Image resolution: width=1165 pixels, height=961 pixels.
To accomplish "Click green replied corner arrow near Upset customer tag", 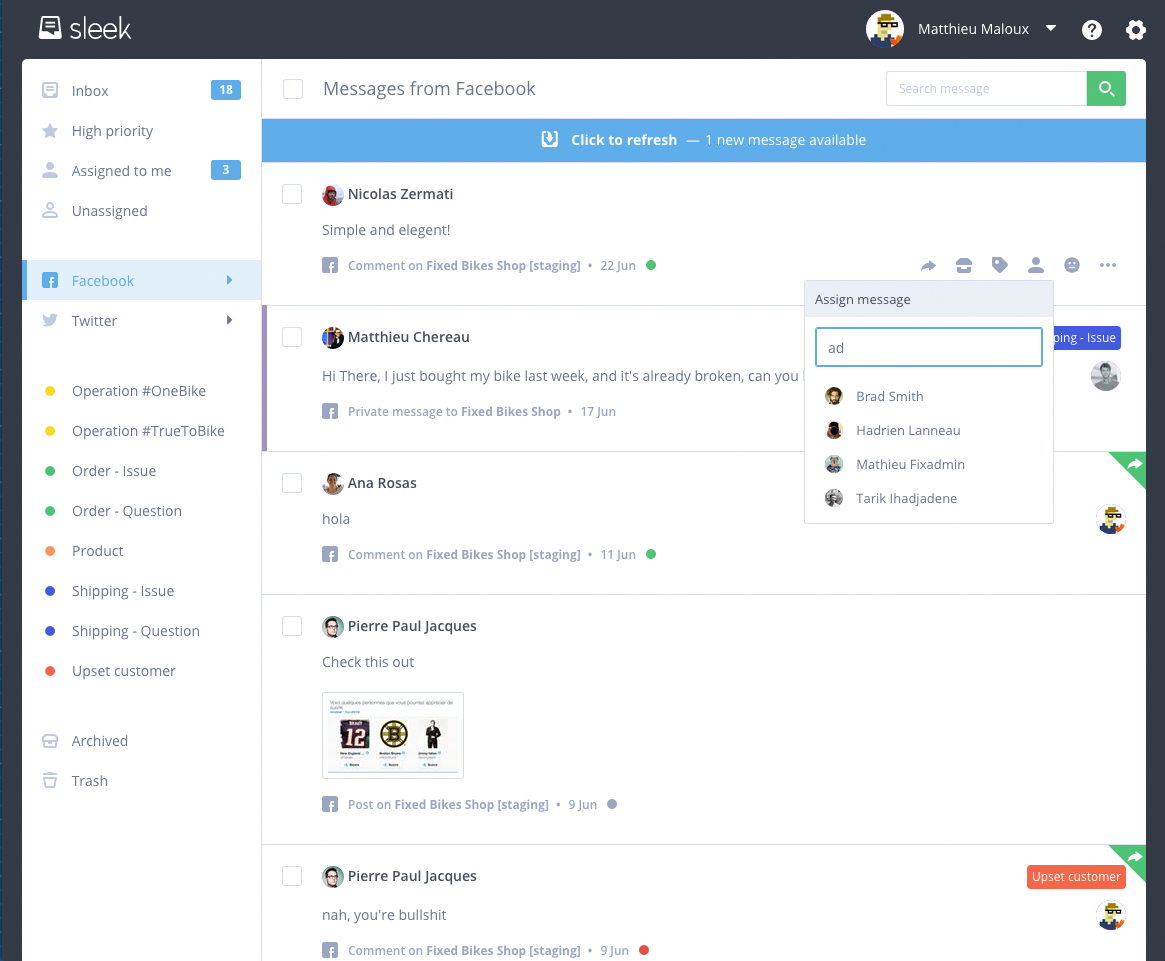I will tap(1133, 857).
